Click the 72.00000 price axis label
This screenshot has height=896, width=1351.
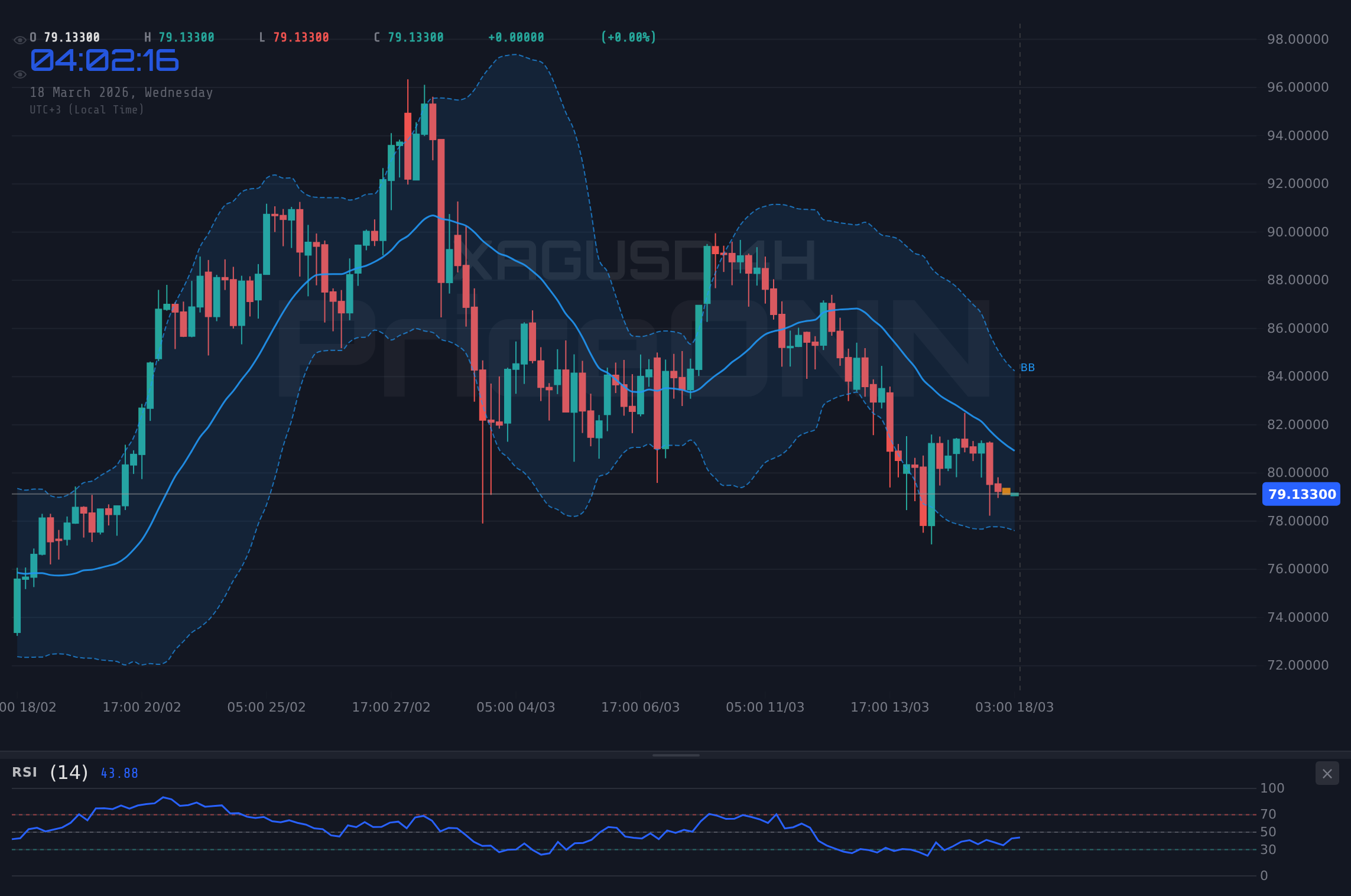pyautogui.click(x=1298, y=665)
